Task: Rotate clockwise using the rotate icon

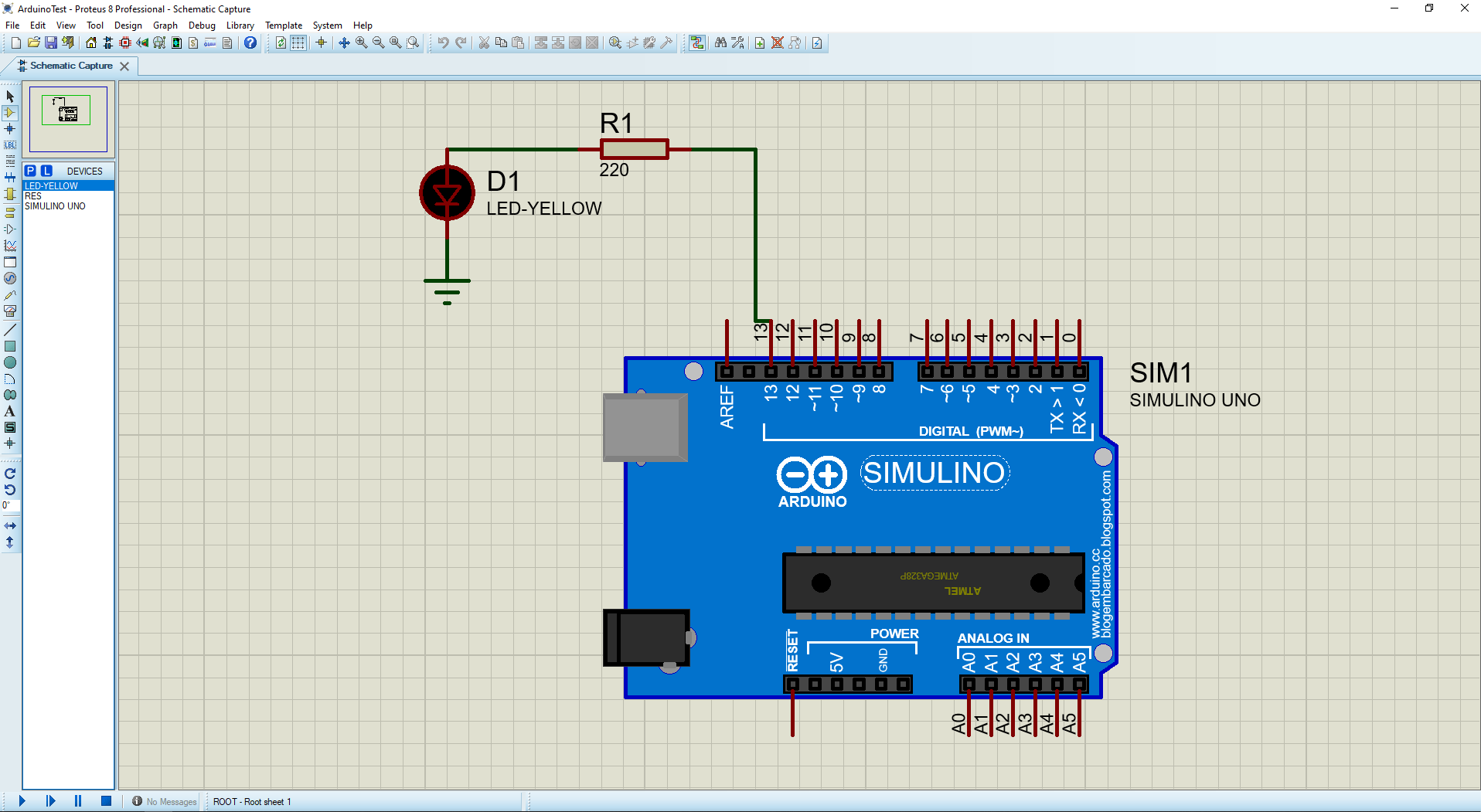Action: coord(10,474)
